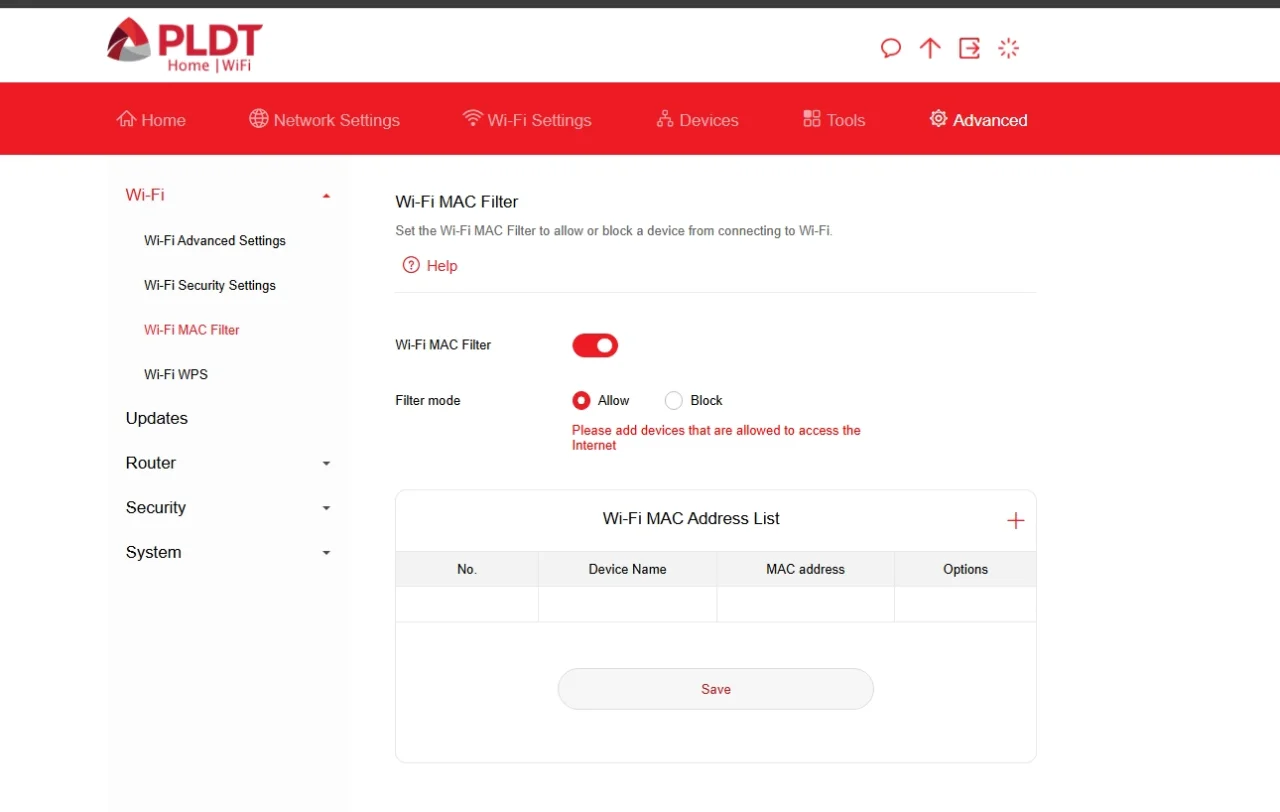The height and width of the screenshot is (812, 1280).
Task: Click the Filter mode label
Action: (x=428, y=400)
